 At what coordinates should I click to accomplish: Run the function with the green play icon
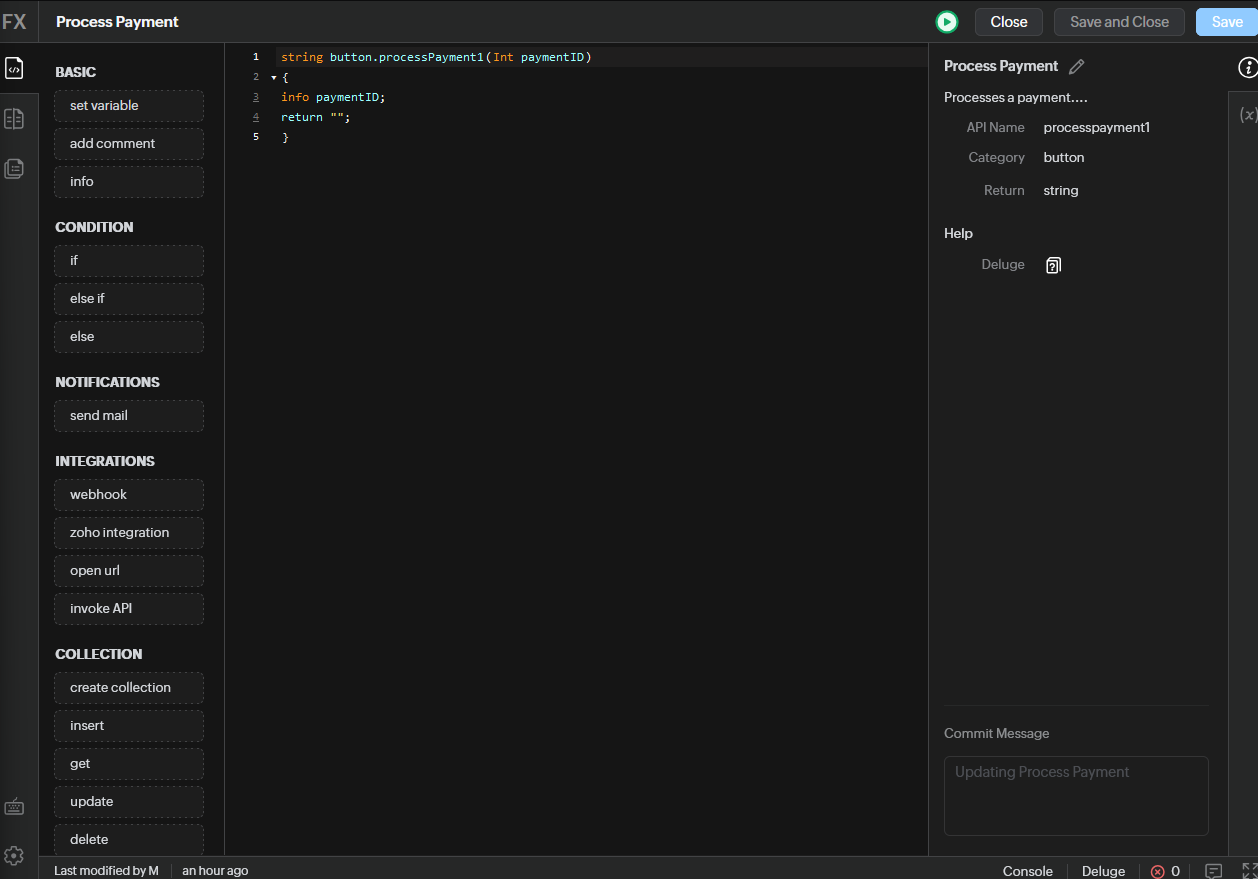(x=946, y=22)
